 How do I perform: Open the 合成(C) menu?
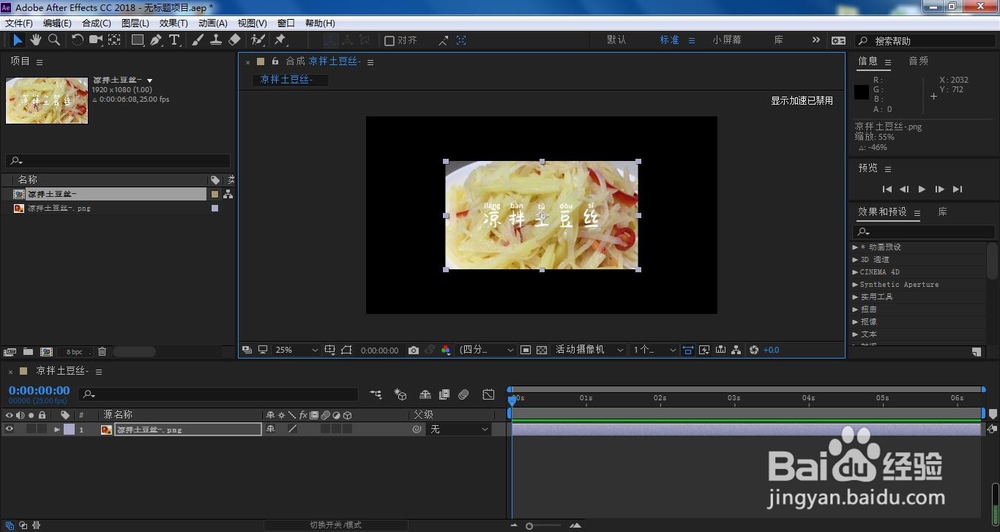(96, 23)
